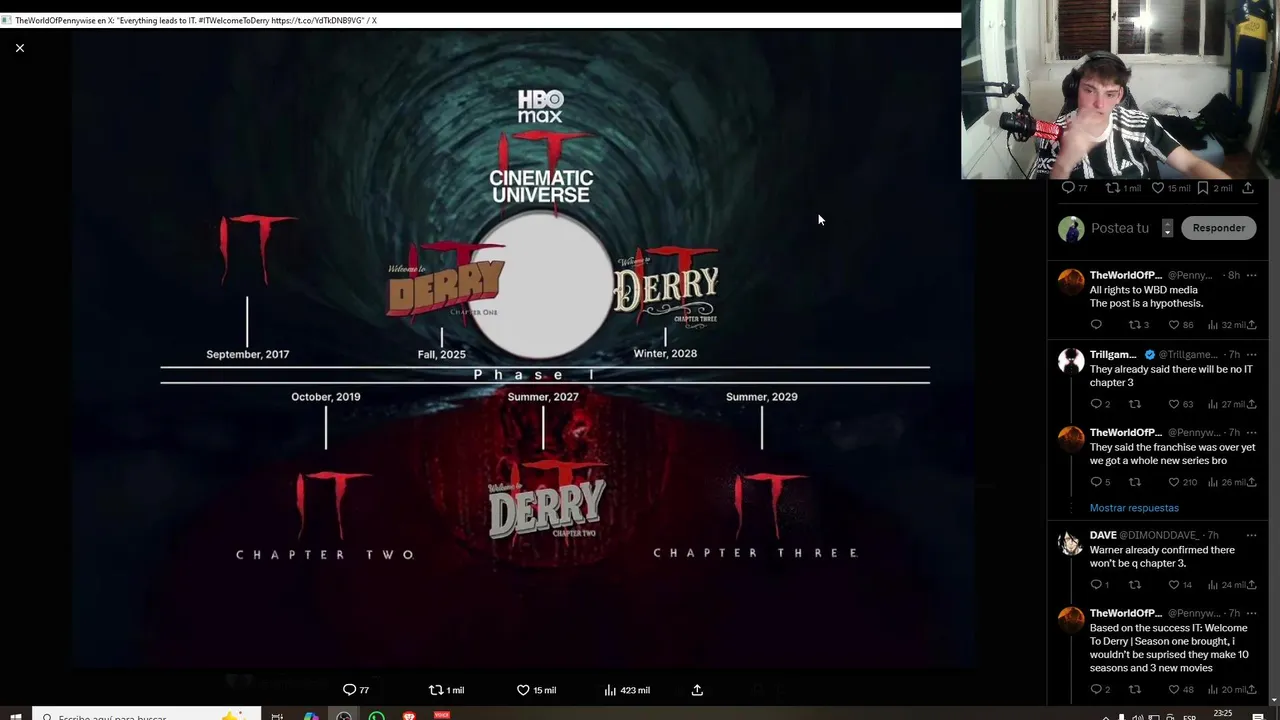This screenshot has width=1280, height=720.
Task: Open Trillgam... username link
Action: click(1113, 355)
